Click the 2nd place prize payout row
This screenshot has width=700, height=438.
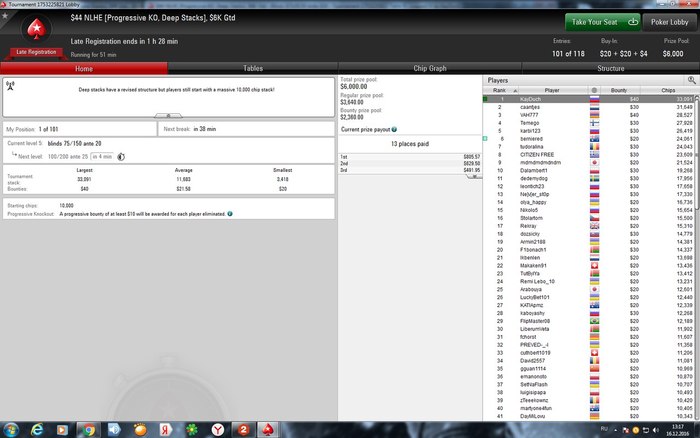(410, 163)
